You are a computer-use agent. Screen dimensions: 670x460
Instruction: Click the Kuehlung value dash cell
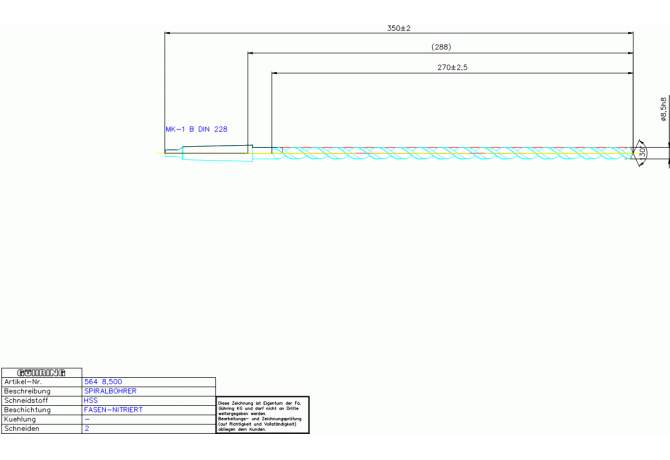(87, 419)
